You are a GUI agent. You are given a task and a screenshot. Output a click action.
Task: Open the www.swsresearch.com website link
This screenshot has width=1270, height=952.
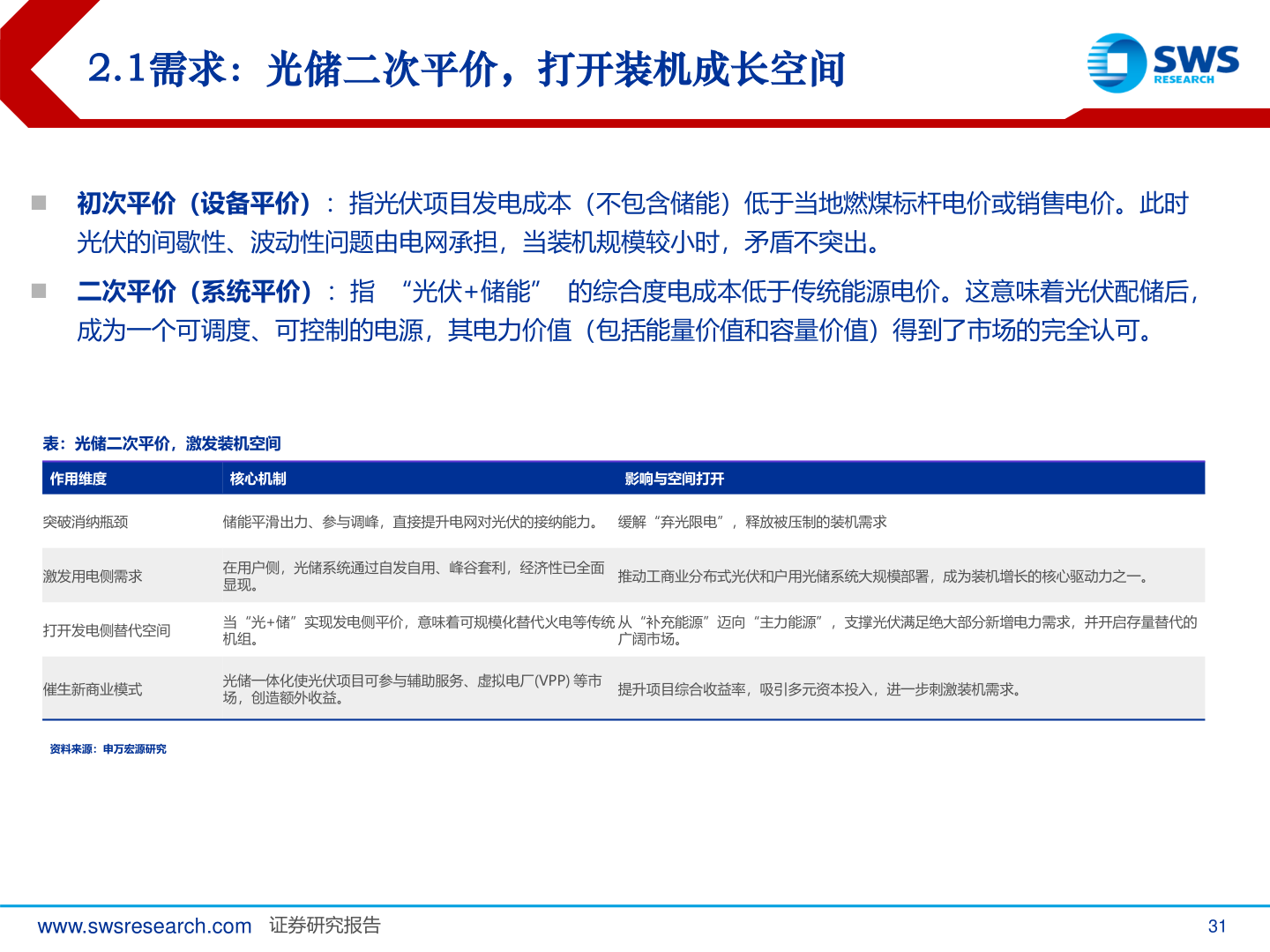pos(144,925)
